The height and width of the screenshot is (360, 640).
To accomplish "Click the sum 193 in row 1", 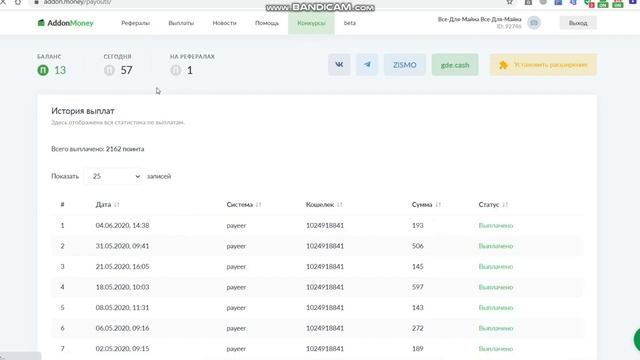I will [418, 225].
